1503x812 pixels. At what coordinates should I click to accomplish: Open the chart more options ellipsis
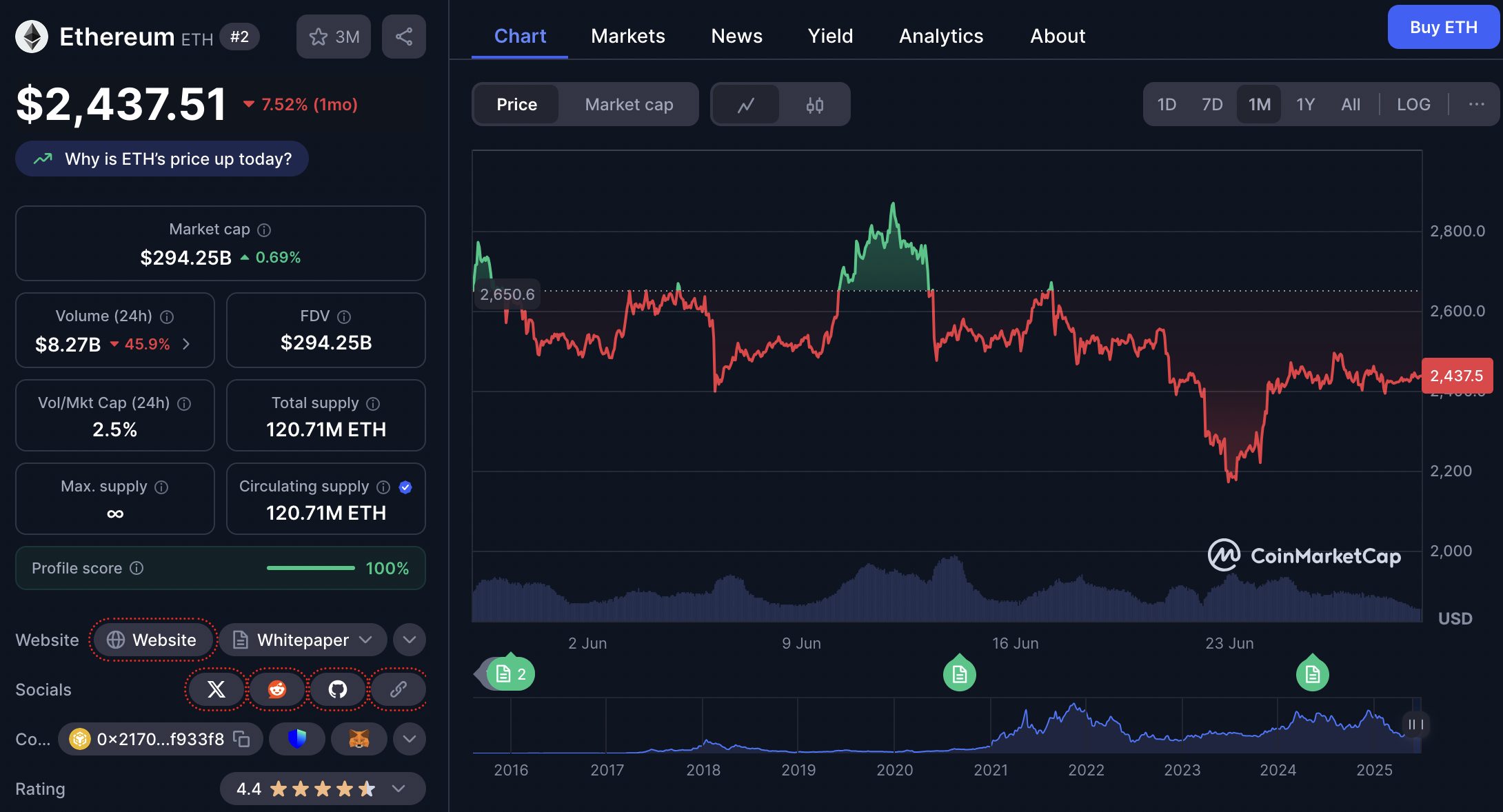pyautogui.click(x=1476, y=104)
